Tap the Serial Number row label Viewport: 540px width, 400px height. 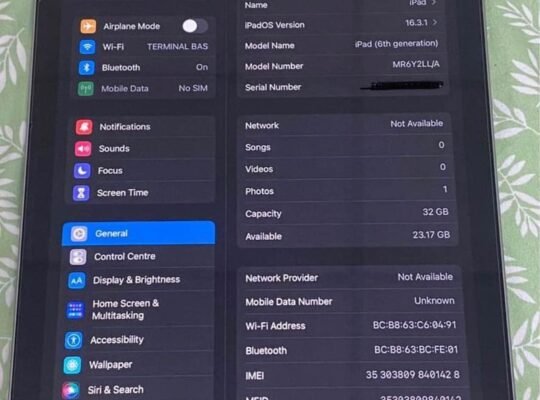273,88
